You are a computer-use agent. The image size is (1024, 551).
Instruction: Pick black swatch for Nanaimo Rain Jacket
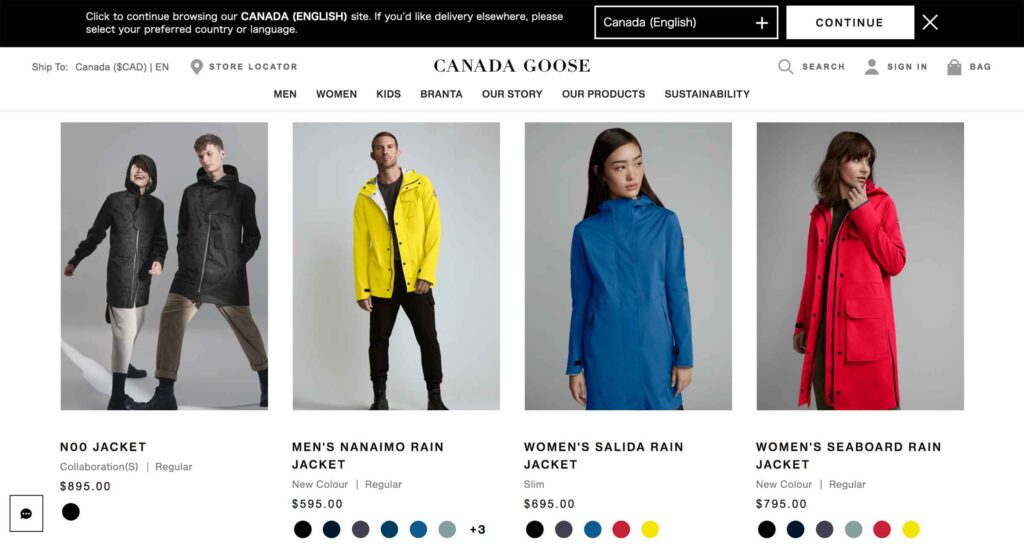pos(302,529)
